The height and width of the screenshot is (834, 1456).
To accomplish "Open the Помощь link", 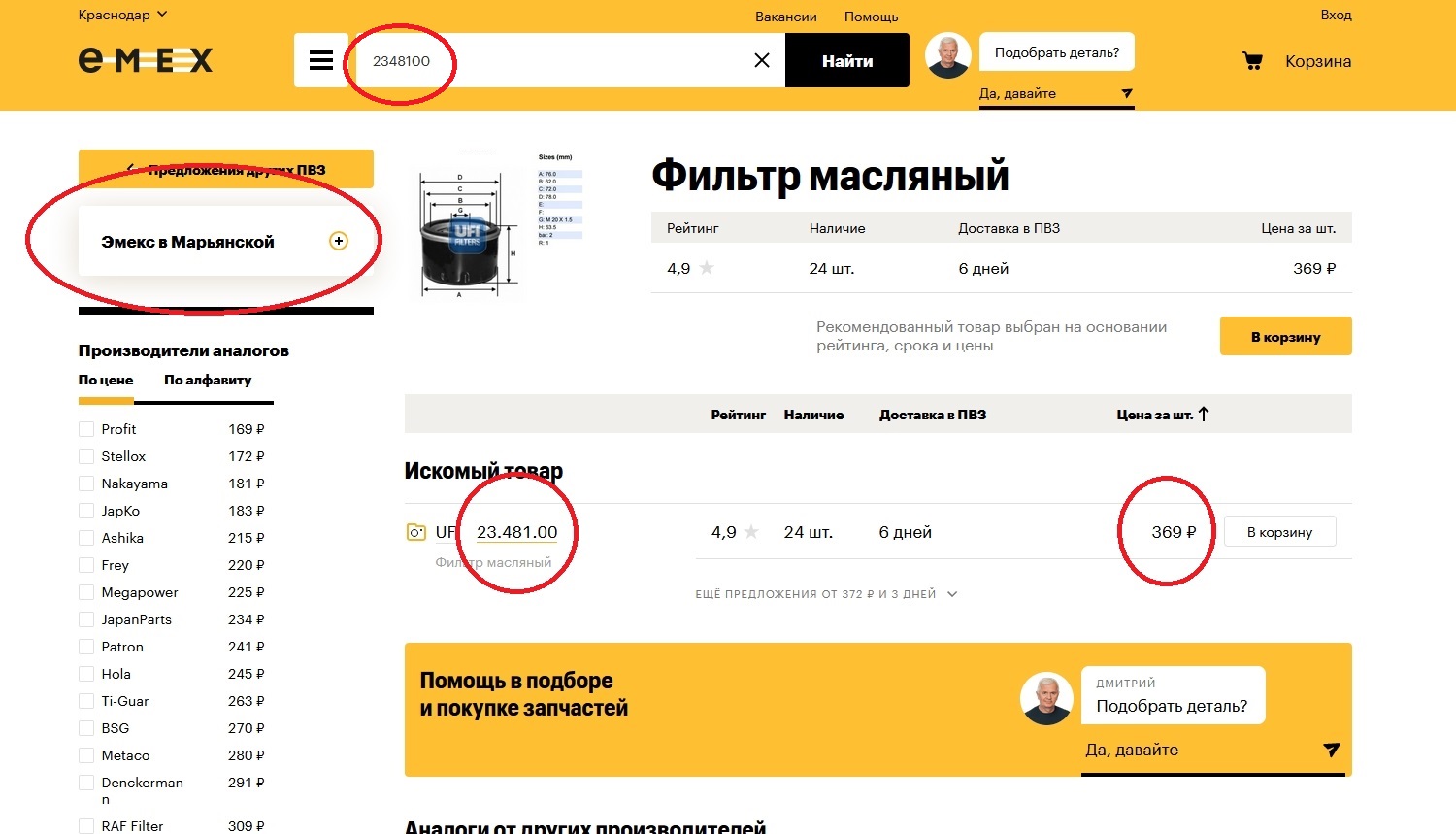I will pyautogui.click(x=871, y=17).
